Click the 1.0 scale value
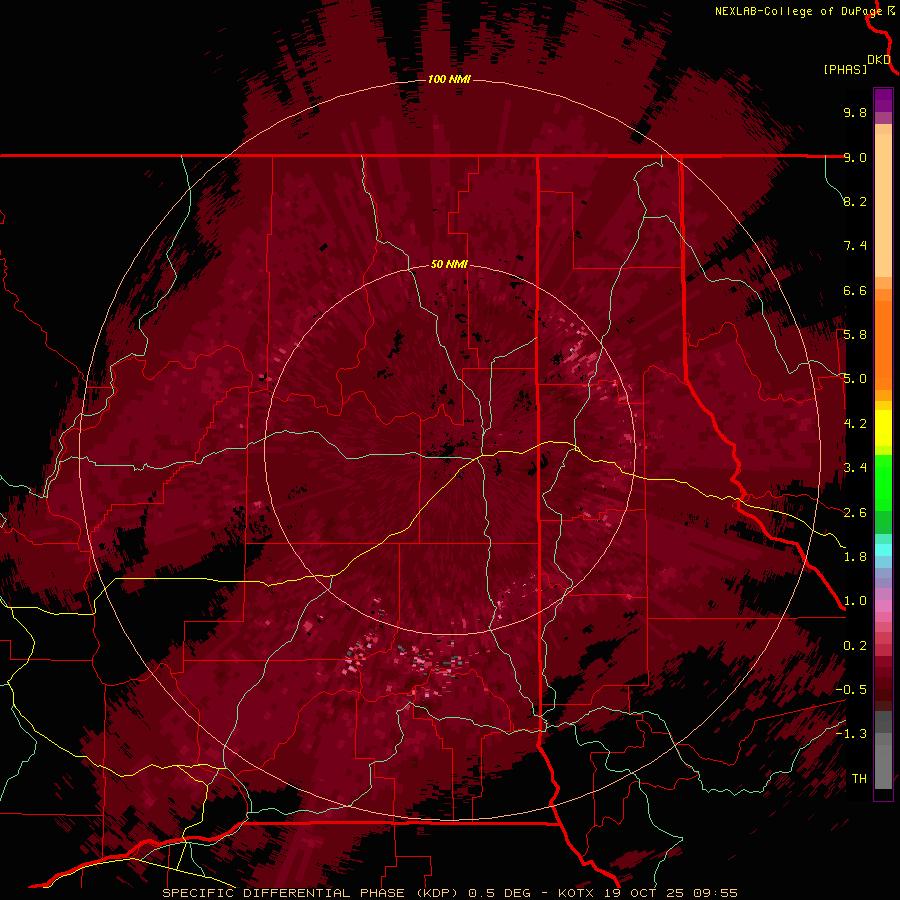 [x=855, y=601]
